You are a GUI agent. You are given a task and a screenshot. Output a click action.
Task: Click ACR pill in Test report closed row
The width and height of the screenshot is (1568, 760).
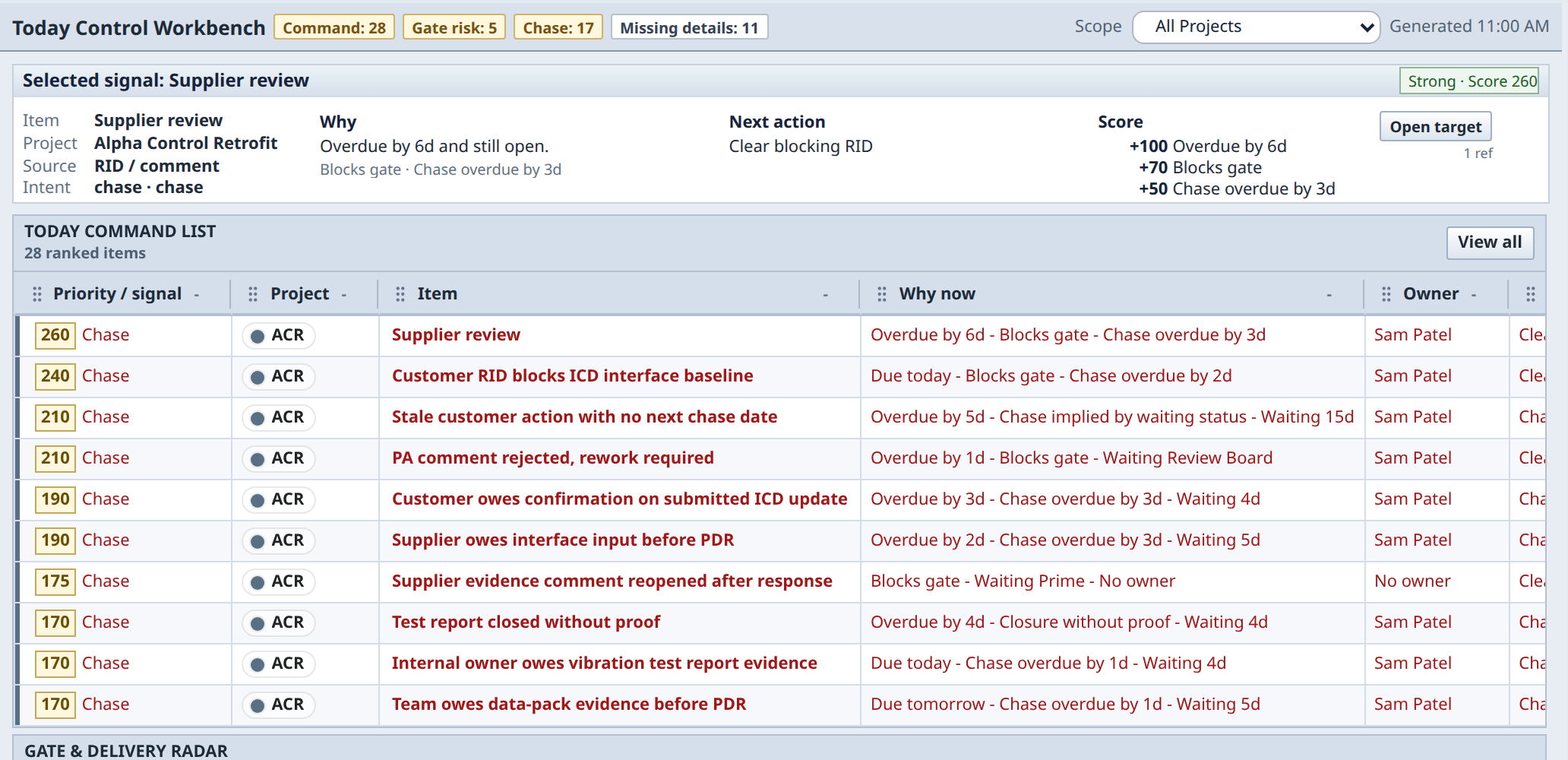pyautogui.click(x=279, y=622)
